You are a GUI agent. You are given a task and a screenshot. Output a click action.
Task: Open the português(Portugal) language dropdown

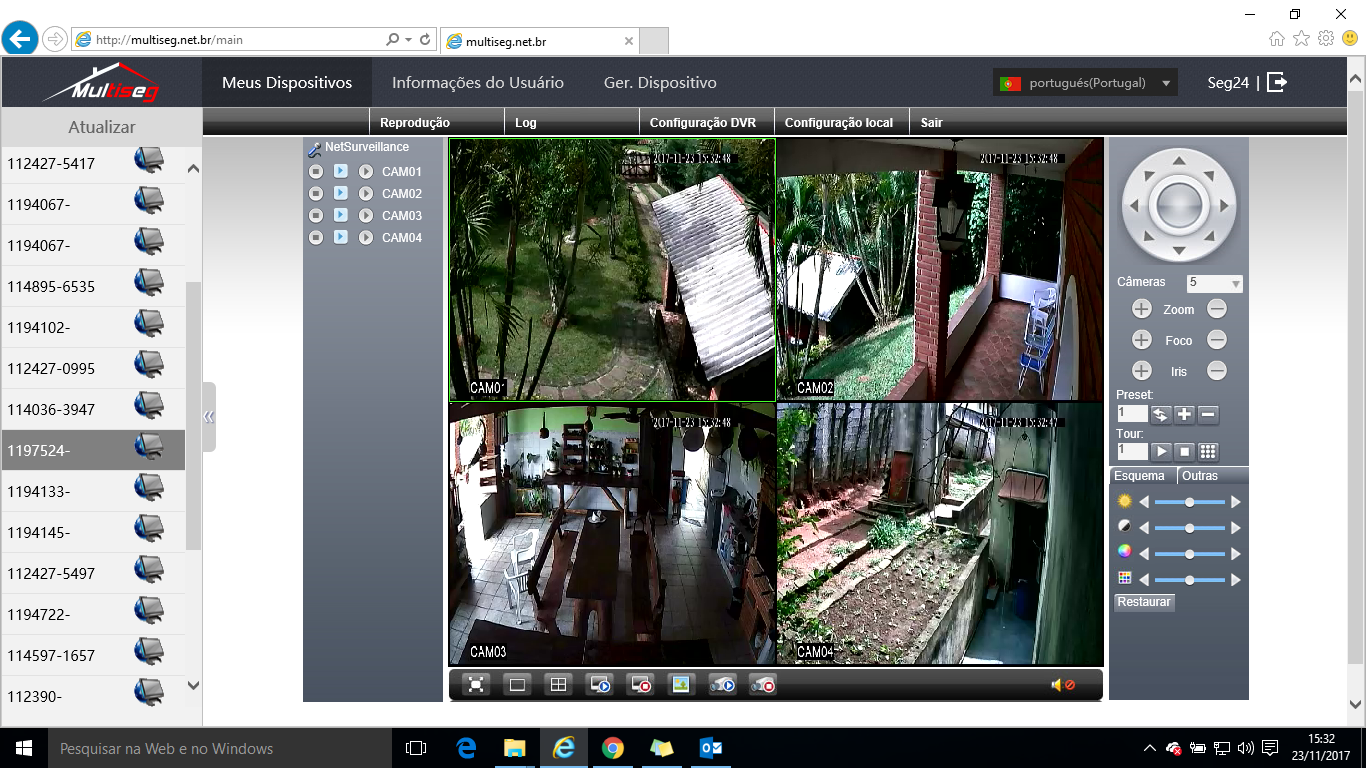tap(1085, 83)
